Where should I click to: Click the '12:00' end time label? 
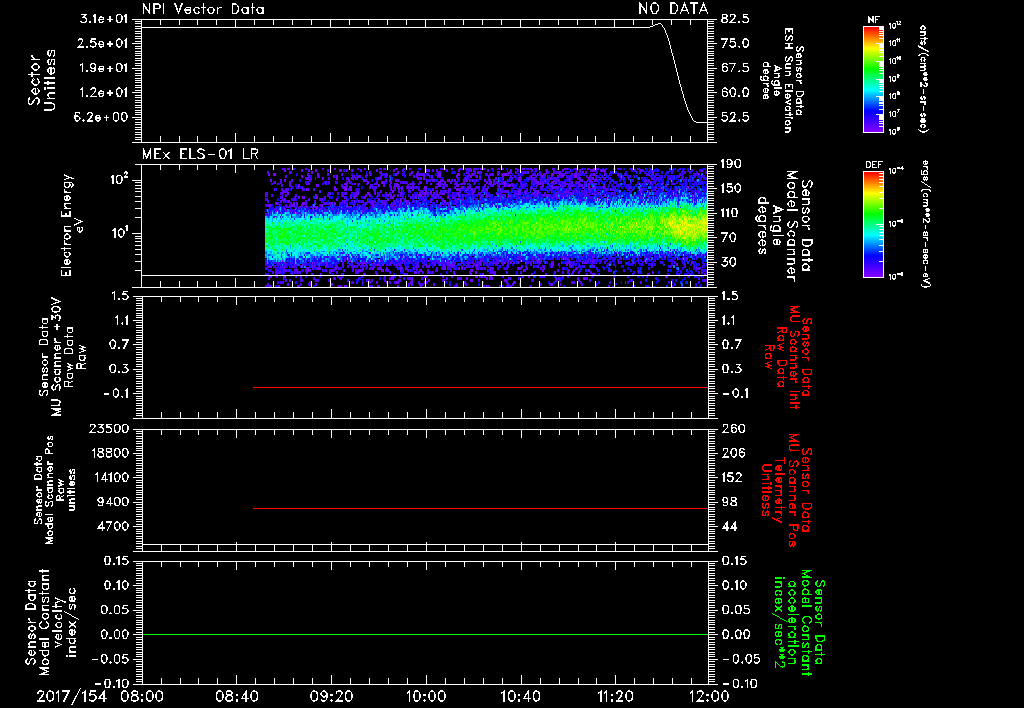point(709,696)
